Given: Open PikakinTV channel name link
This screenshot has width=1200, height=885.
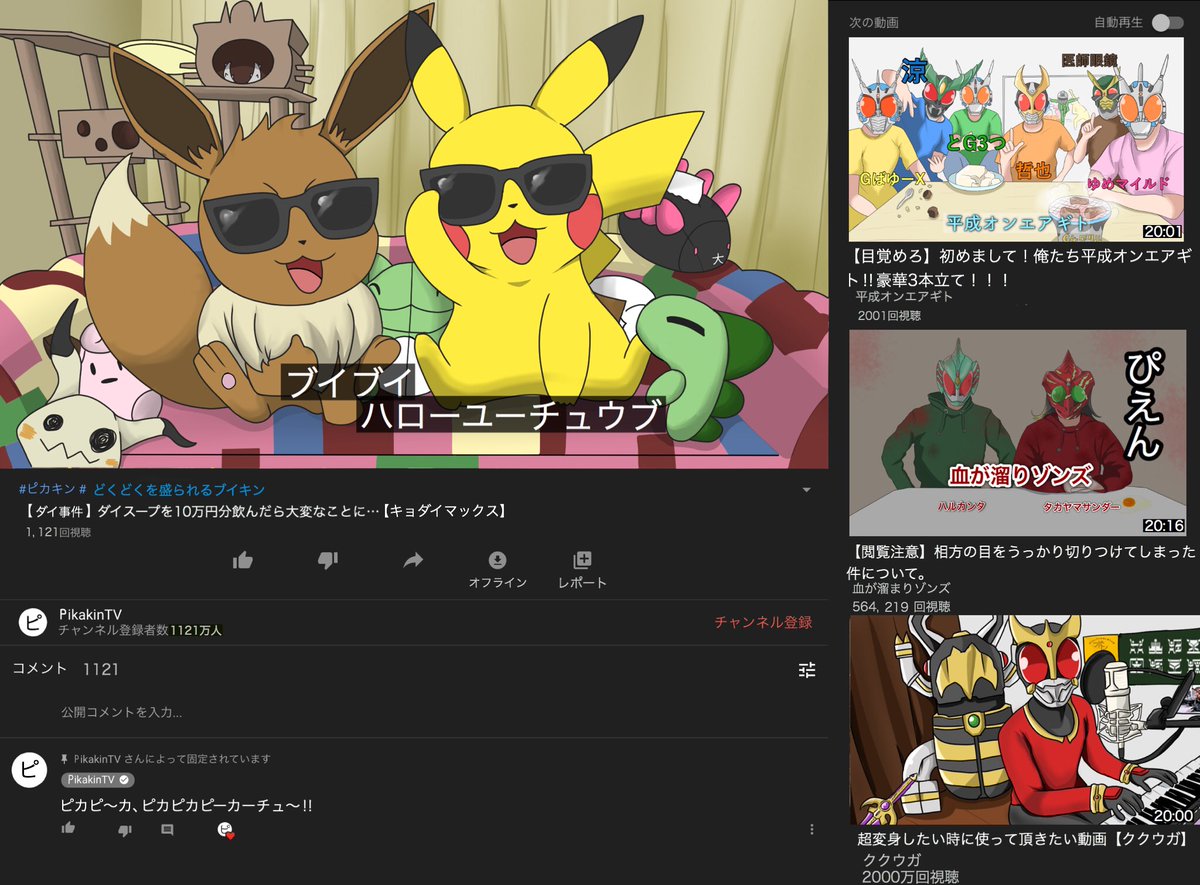Looking at the screenshot, I should 90,614.
